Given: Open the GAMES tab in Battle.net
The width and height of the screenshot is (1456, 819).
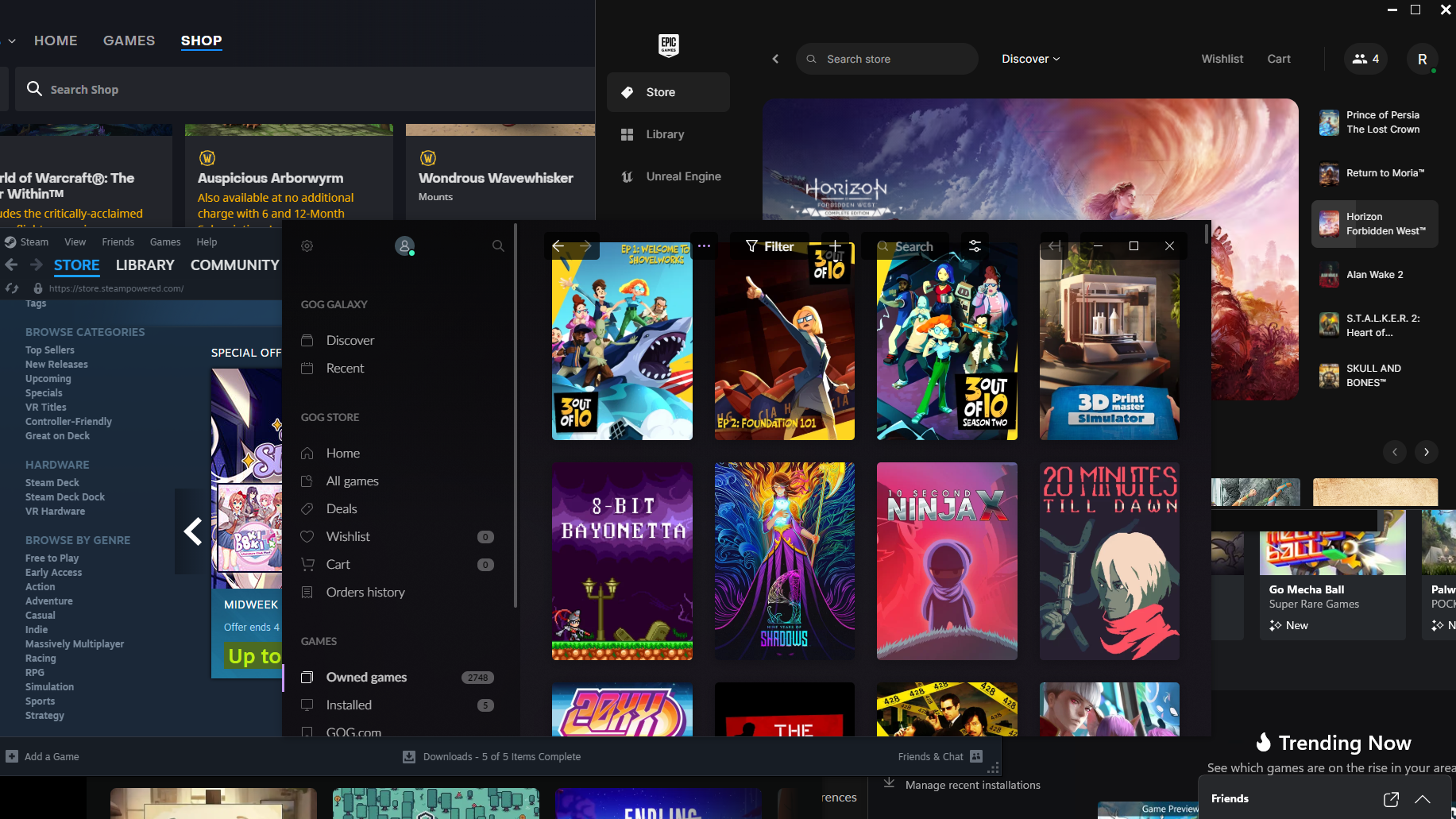Looking at the screenshot, I should point(129,40).
